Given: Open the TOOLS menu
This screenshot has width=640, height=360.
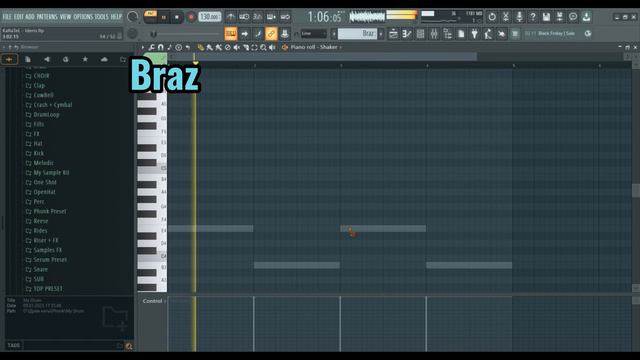Looking at the screenshot, I should (102, 17).
